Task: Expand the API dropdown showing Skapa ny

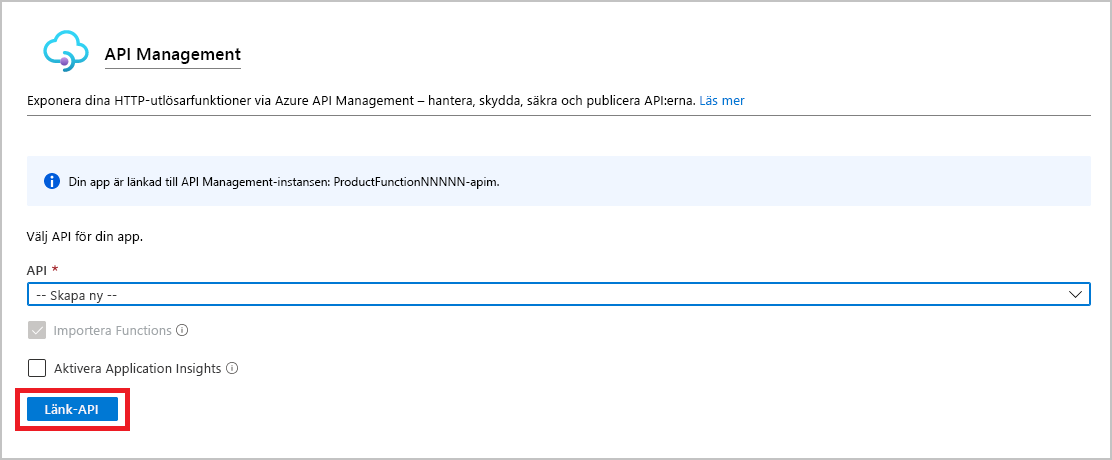Action: [x=559, y=295]
